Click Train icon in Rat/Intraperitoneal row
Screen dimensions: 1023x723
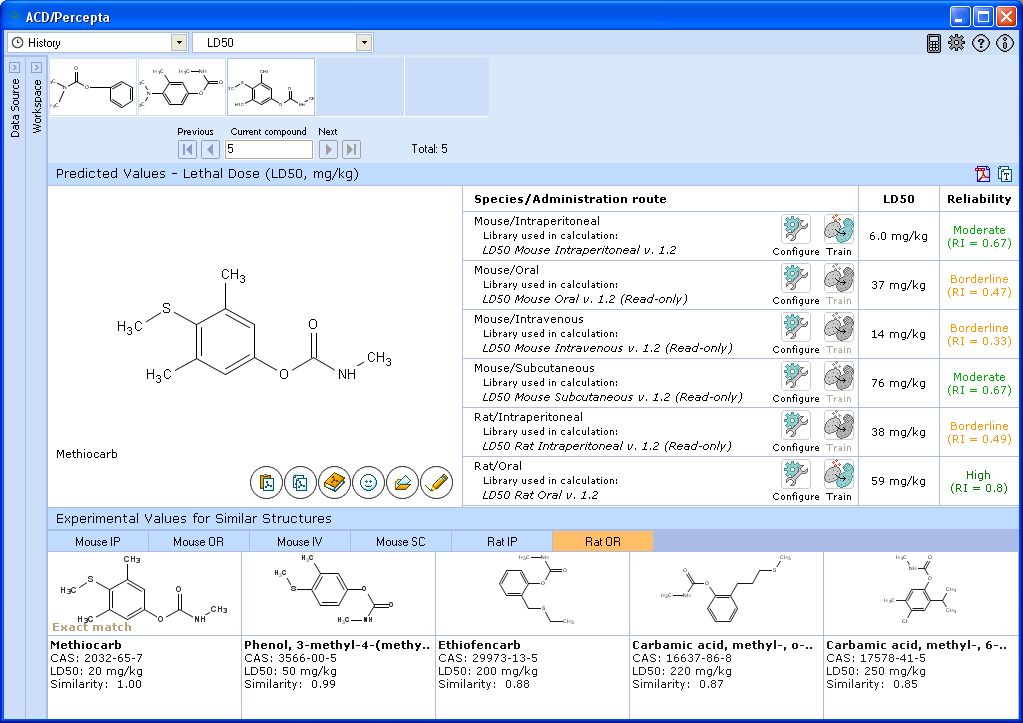click(838, 425)
